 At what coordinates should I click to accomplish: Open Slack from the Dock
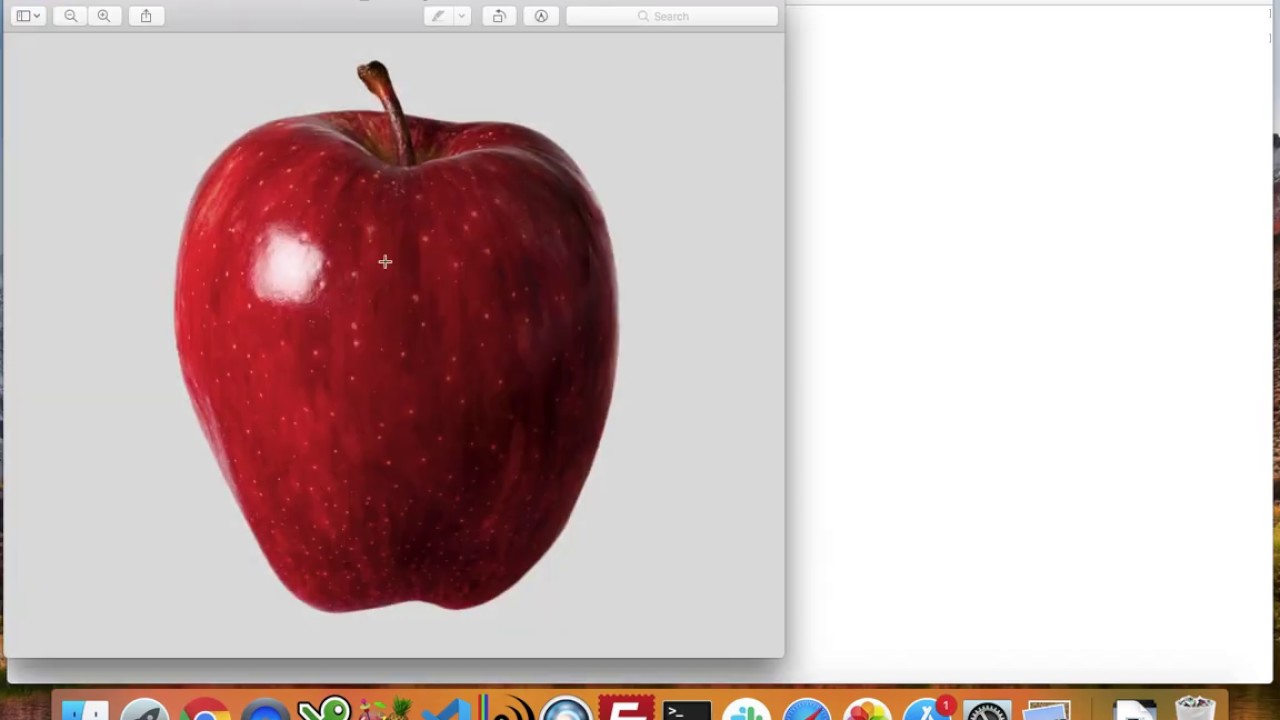point(747,710)
